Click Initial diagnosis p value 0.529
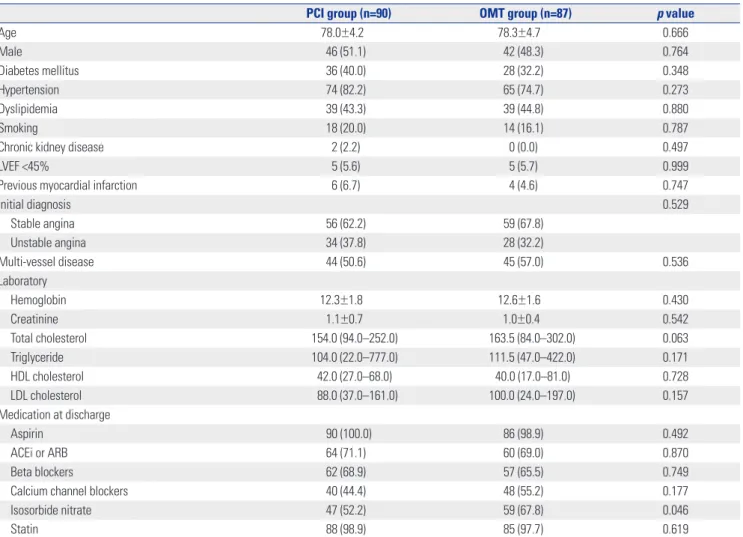This screenshot has width=743, height=537. click(x=675, y=205)
